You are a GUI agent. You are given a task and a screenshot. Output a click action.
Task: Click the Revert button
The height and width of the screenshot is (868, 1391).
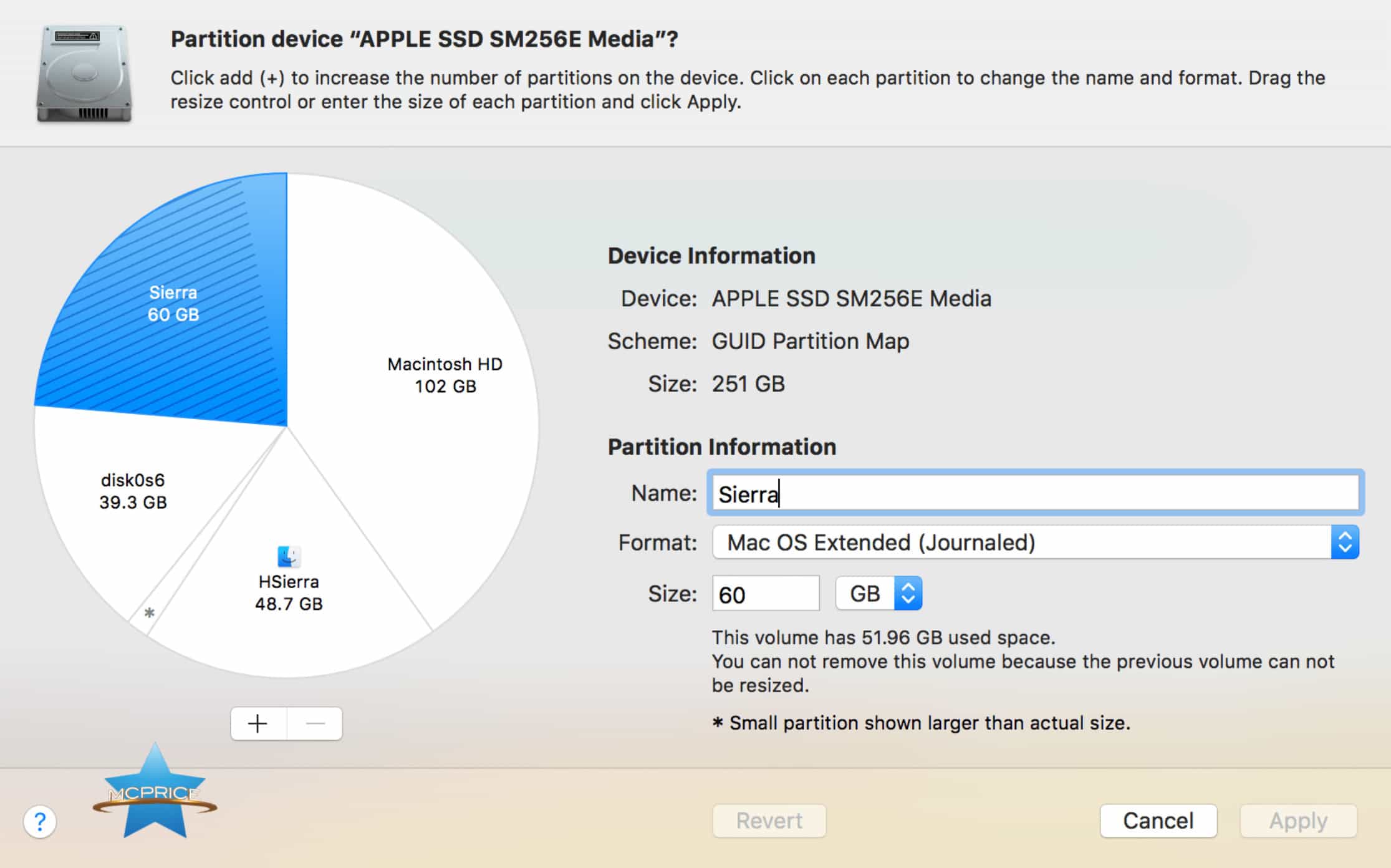[769, 821]
